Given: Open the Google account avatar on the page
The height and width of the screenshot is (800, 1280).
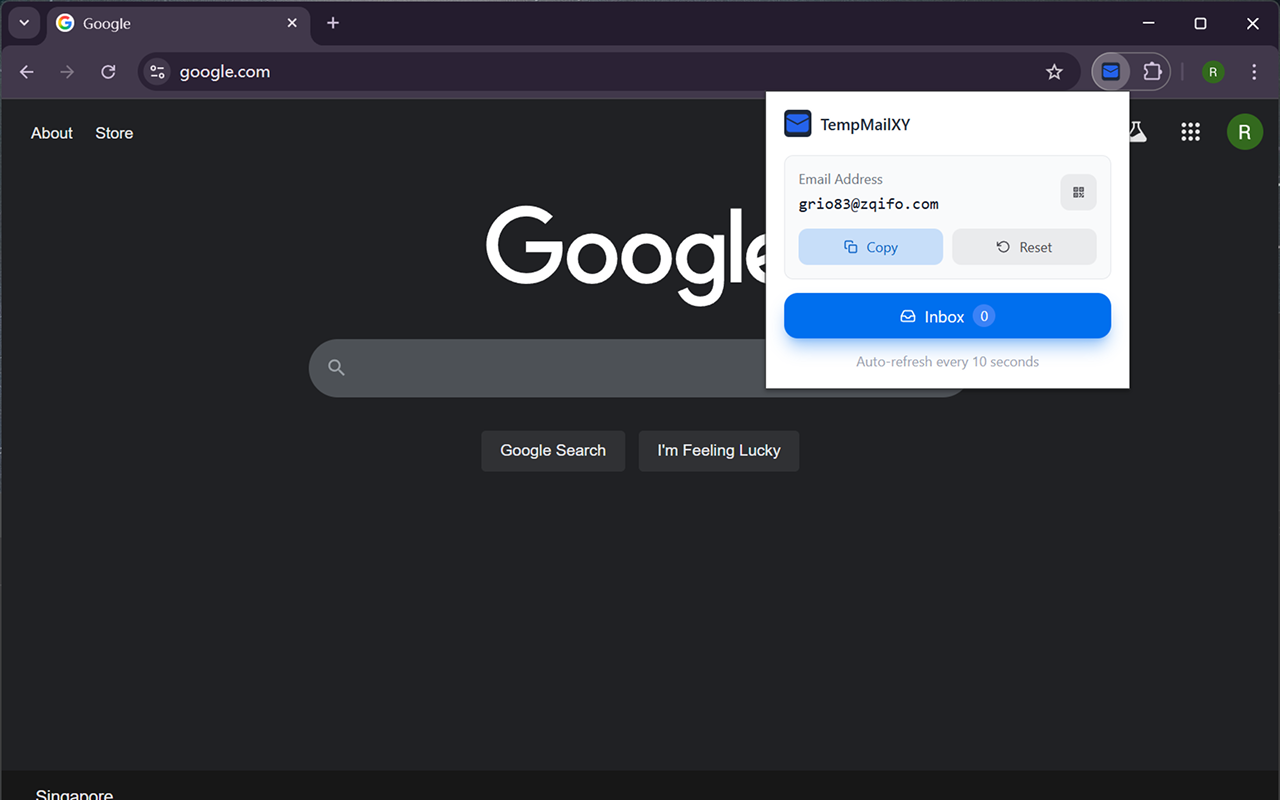Looking at the screenshot, I should click(1244, 132).
